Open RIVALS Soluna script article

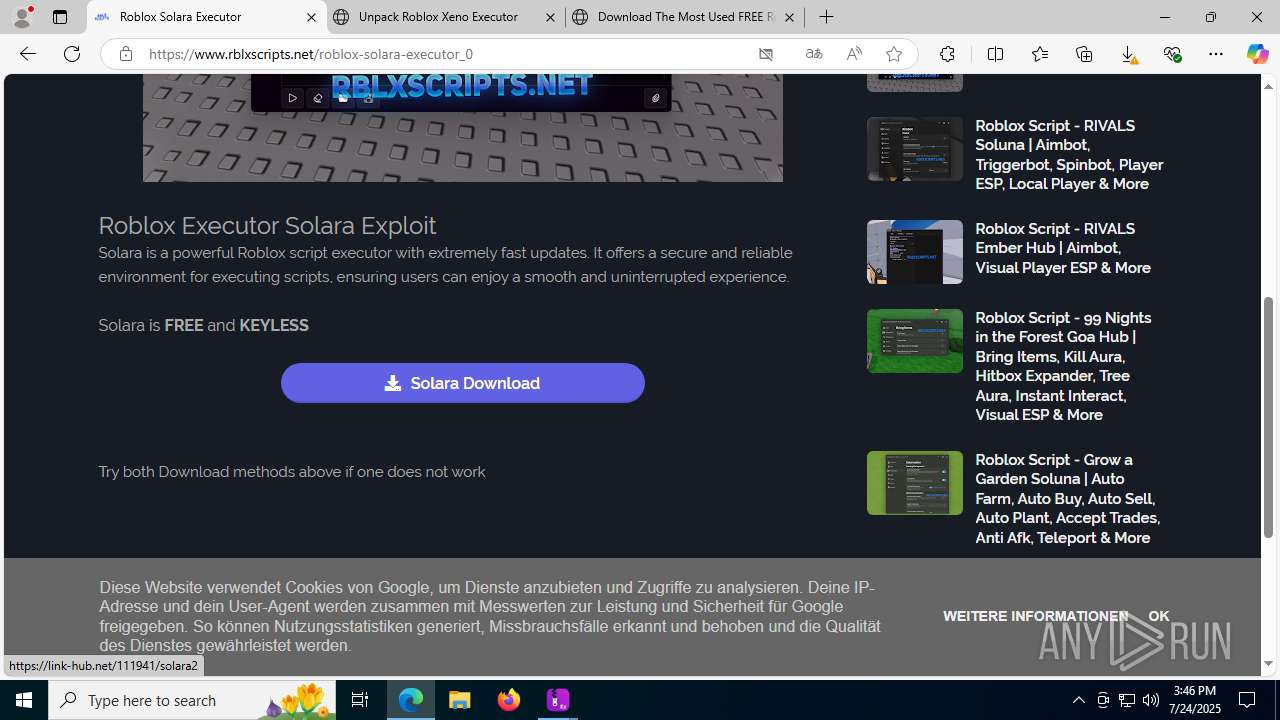(x=1068, y=155)
